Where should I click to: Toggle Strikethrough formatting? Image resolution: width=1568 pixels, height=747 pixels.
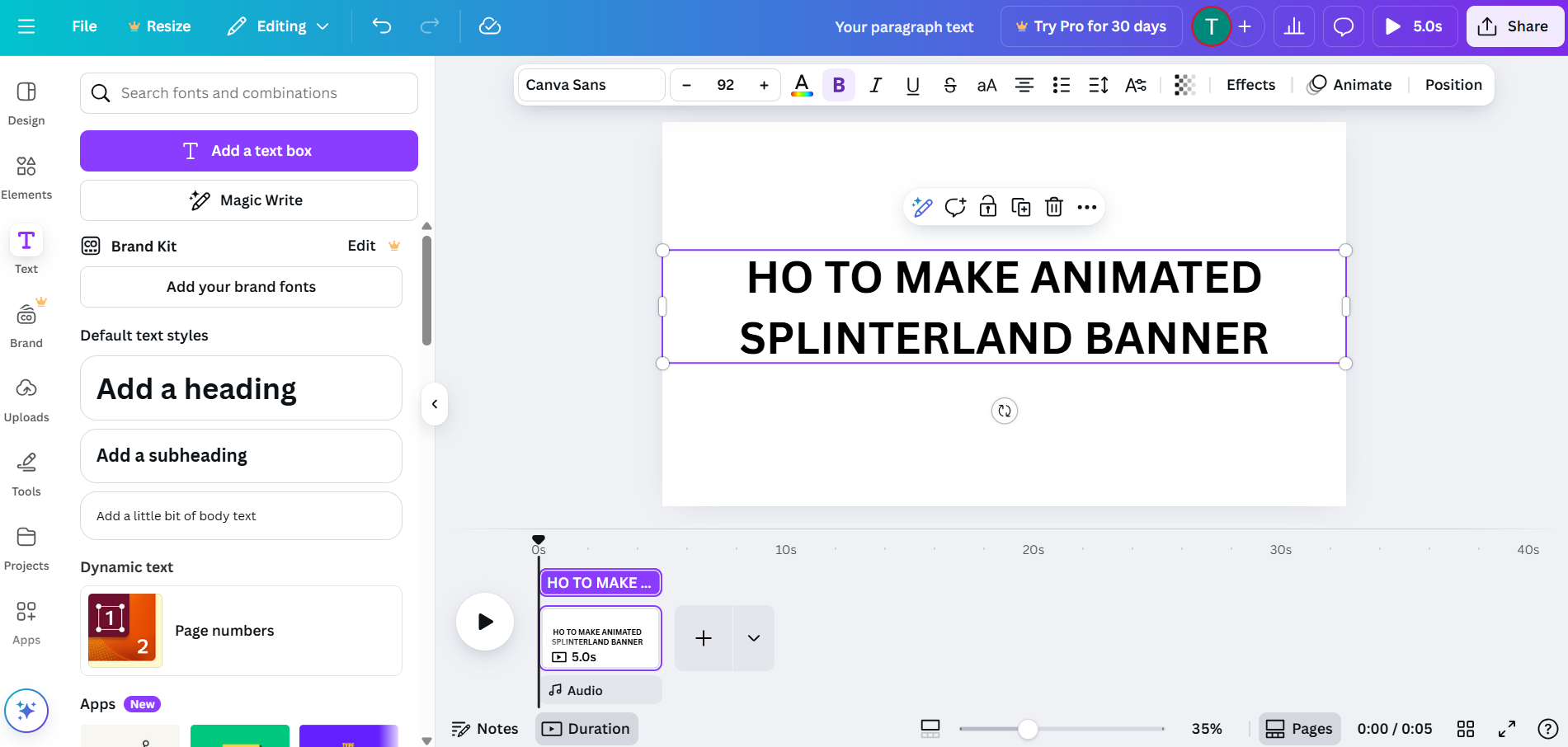pos(950,85)
